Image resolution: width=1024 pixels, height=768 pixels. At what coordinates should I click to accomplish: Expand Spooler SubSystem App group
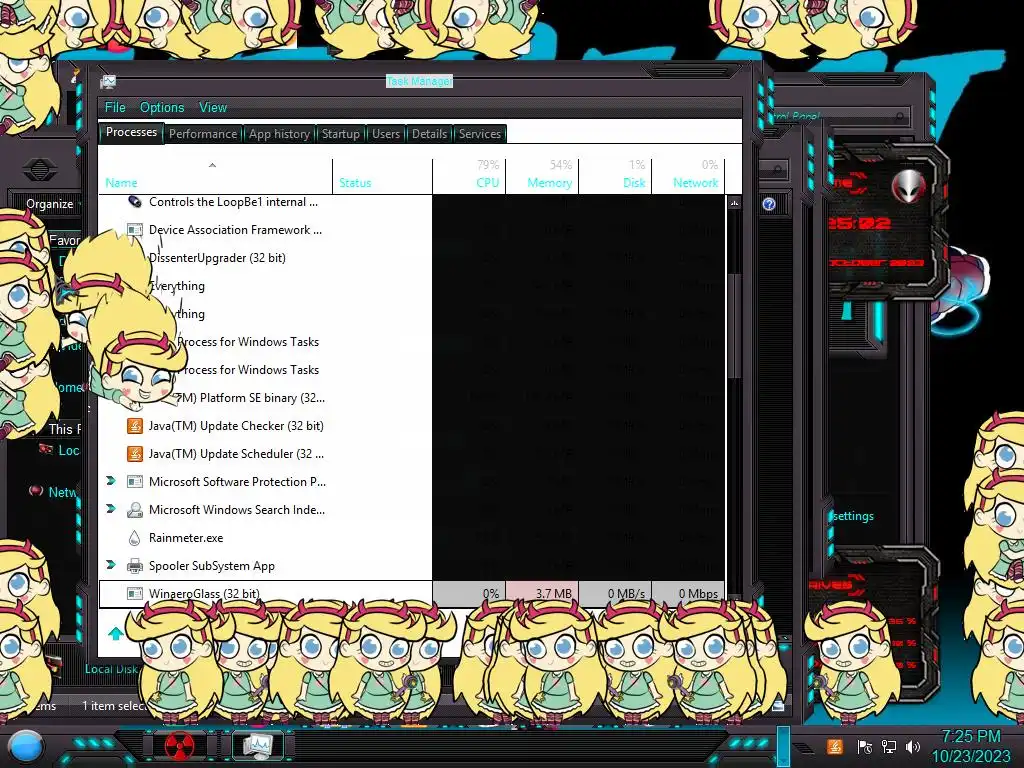point(110,565)
